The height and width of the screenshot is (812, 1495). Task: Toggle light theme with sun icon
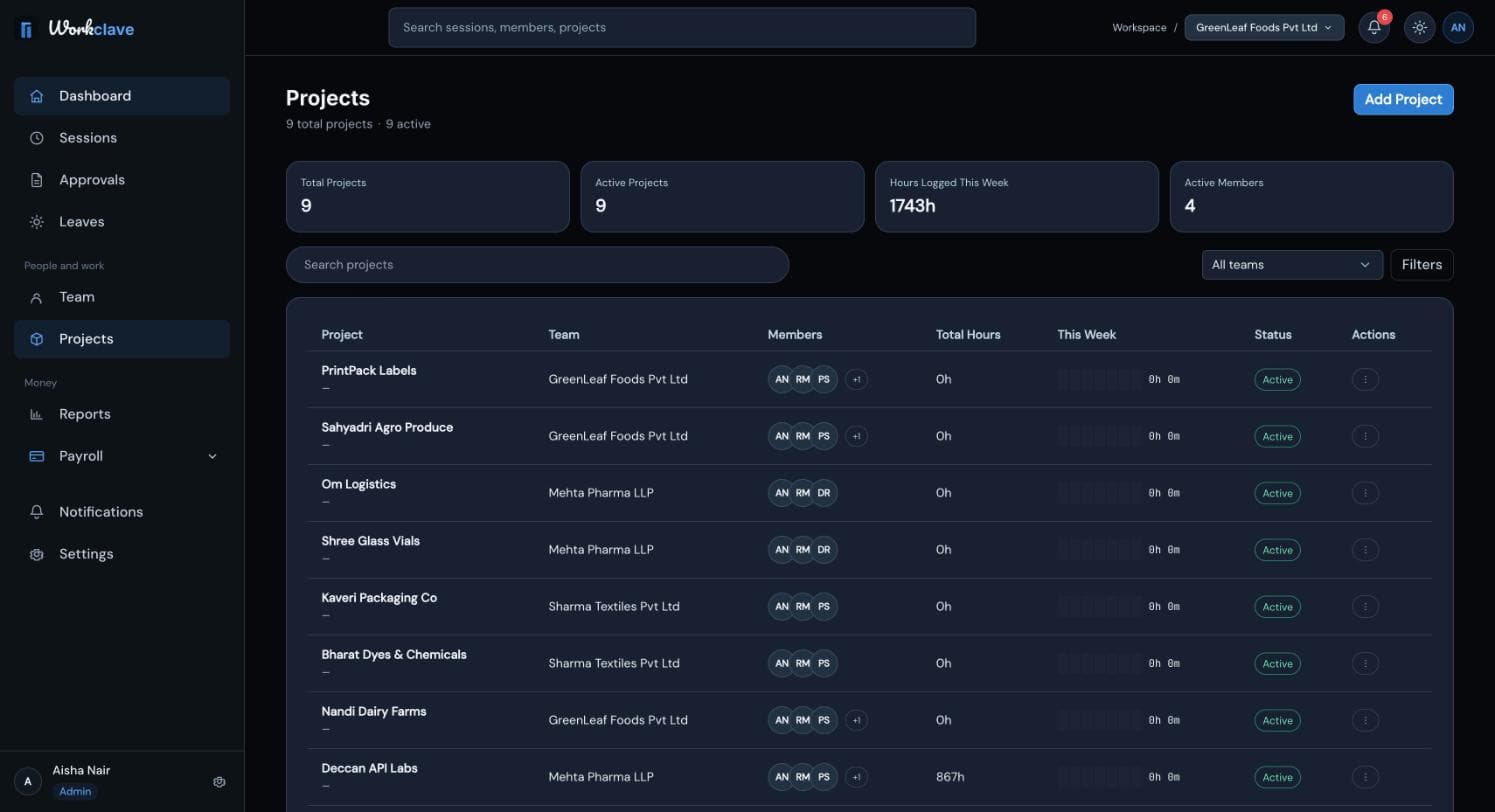1419,28
